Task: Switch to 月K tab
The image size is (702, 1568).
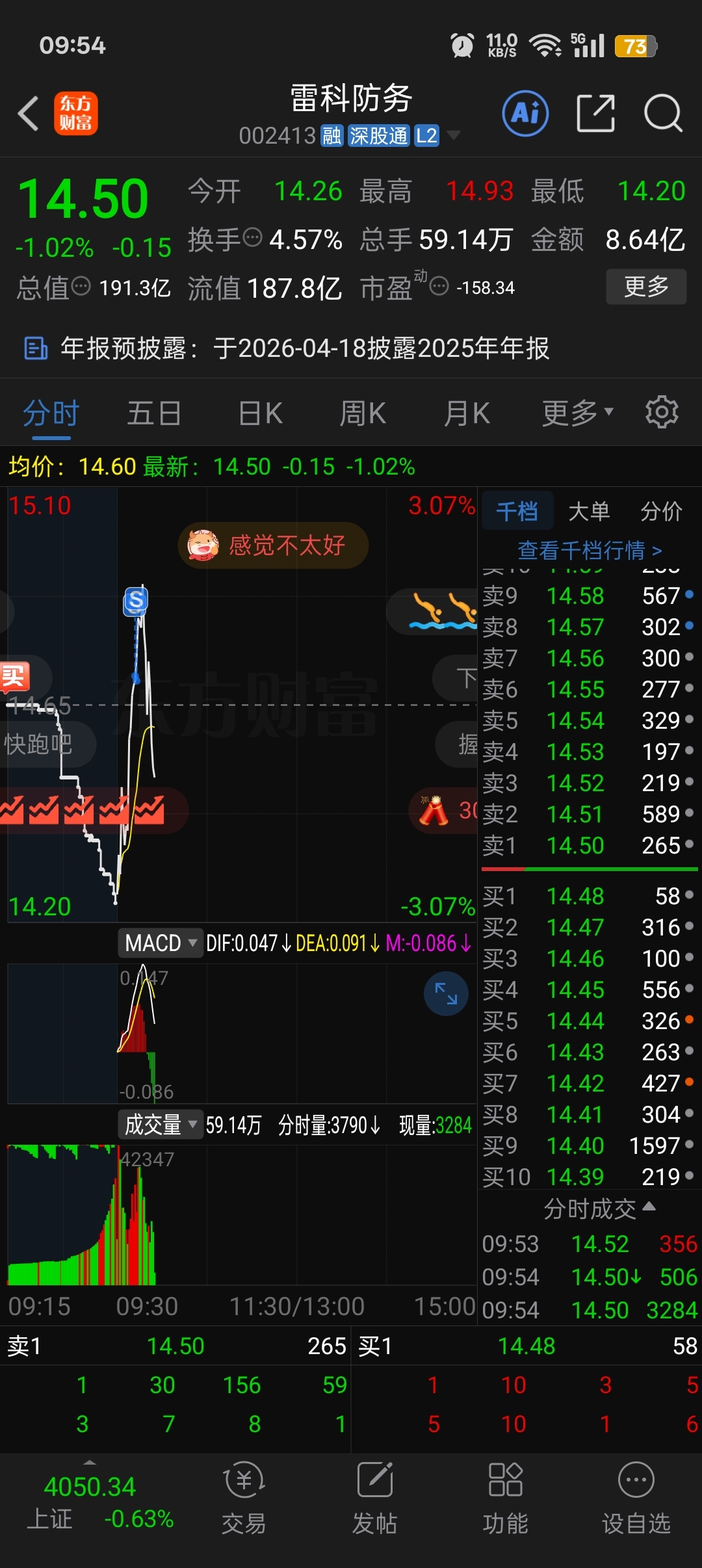Action: tap(467, 413)
